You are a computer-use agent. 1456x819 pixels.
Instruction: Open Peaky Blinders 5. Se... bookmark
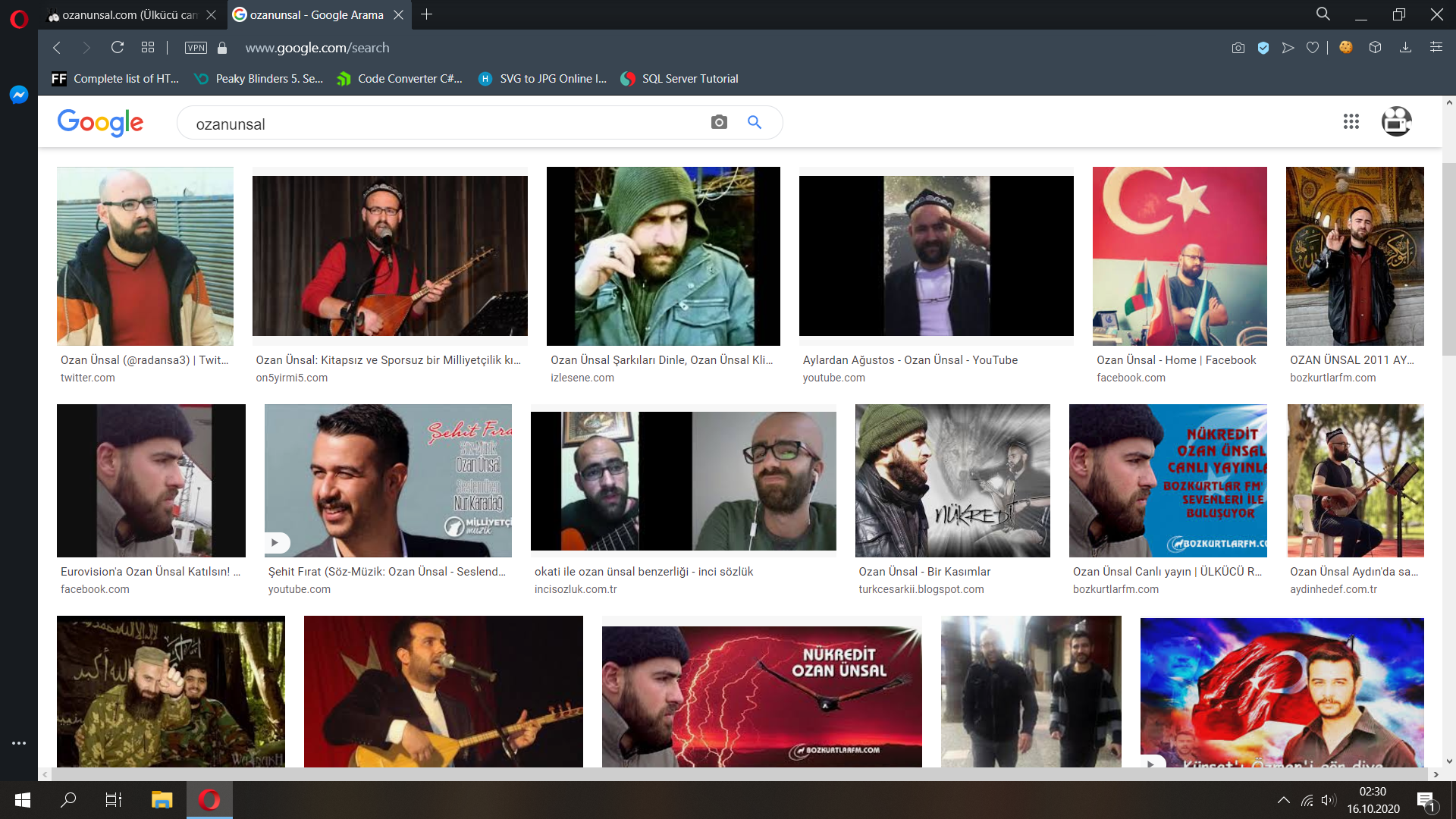point(259,79)
